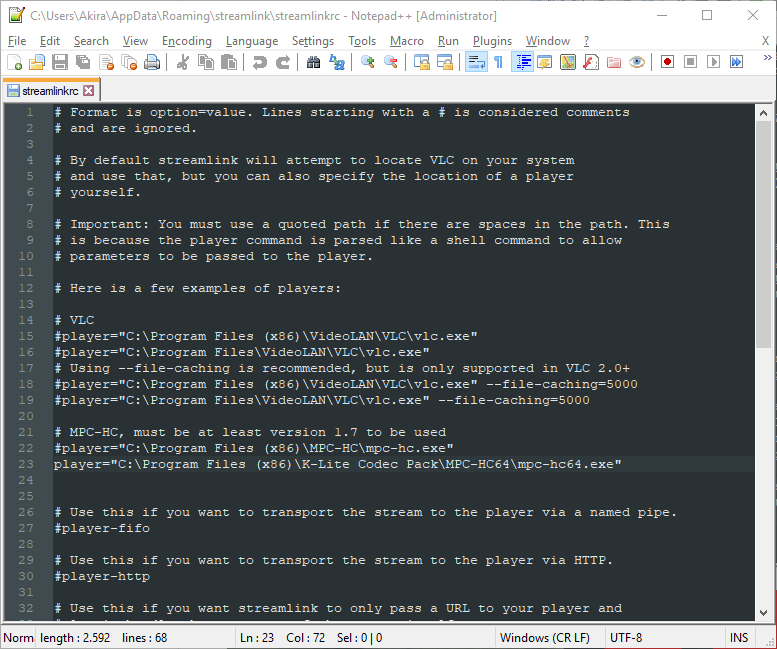777x649 pixels.
Task: Click the User Defined Language icon
Action: pos(545,62)
